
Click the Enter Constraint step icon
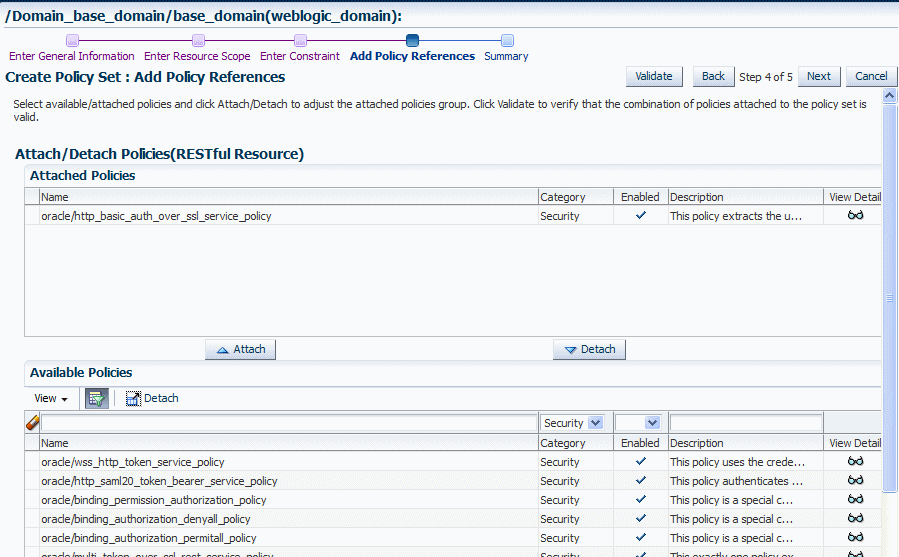[300, 40]
